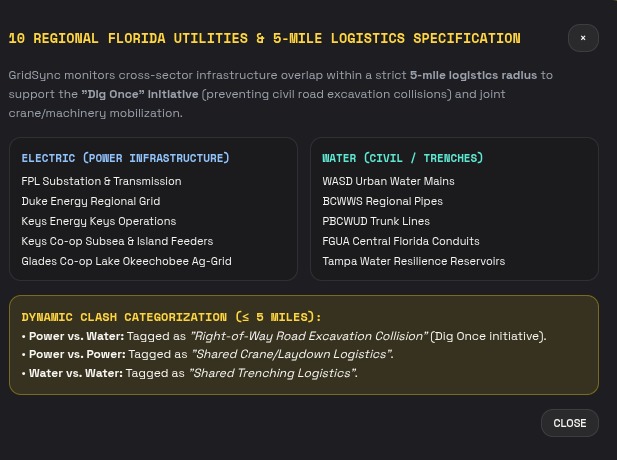Click 'crane/machinery mobilization.' in the description
The width and height of the screenshot is (617, 460).
coord(96,113)
